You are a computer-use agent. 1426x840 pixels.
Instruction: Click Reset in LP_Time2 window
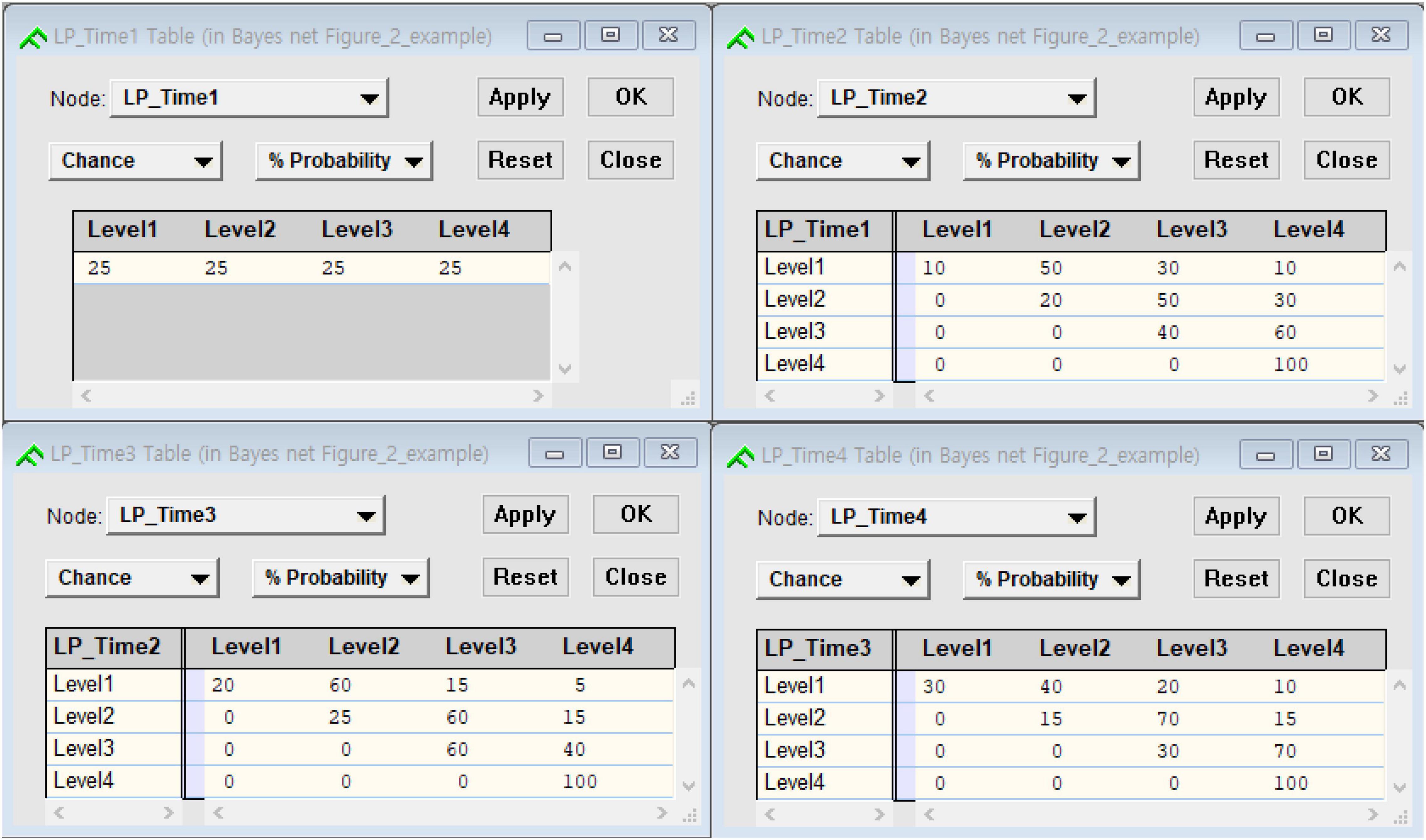click(x=1236, y=160)
